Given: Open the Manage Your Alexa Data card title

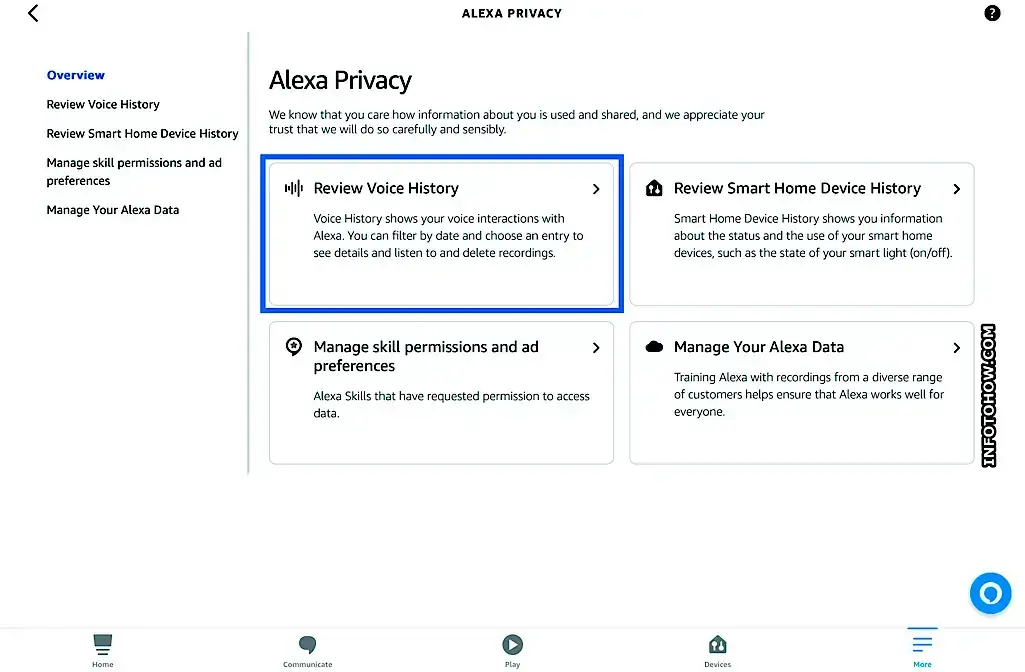Looking at the screenshot, I should click(x=759, y=346).
